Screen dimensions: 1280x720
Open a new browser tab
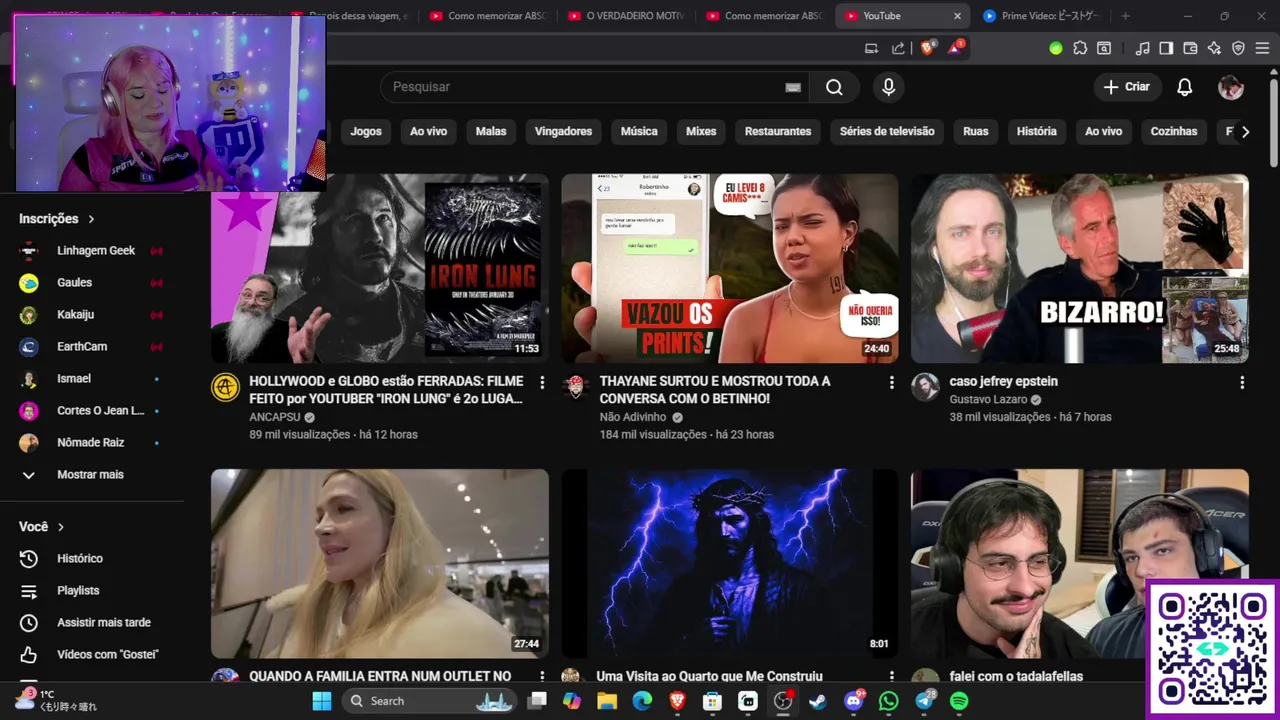pyautogui.click(x=1125, y=16)
